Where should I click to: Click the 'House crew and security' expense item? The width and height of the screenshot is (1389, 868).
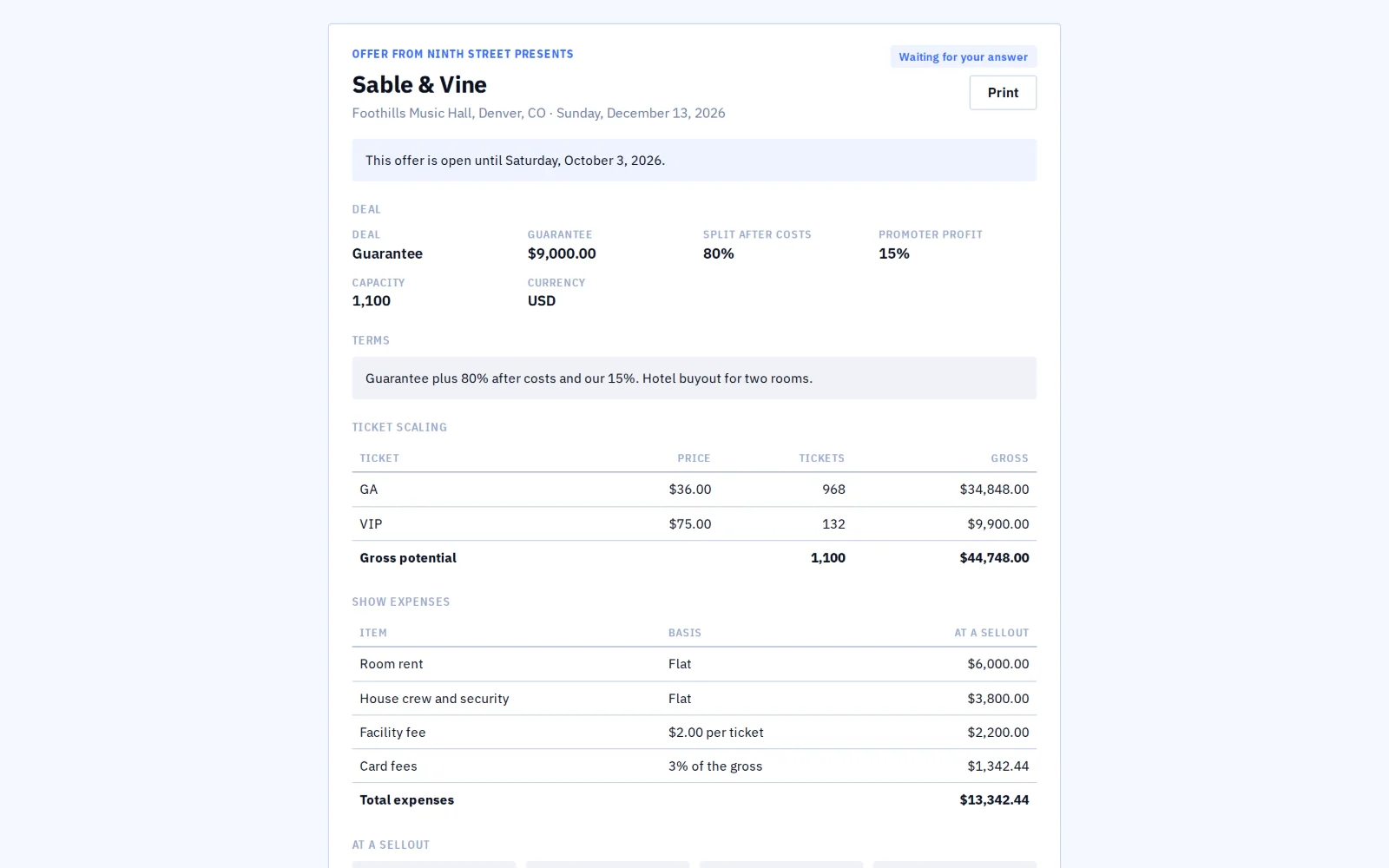[434, 699]
